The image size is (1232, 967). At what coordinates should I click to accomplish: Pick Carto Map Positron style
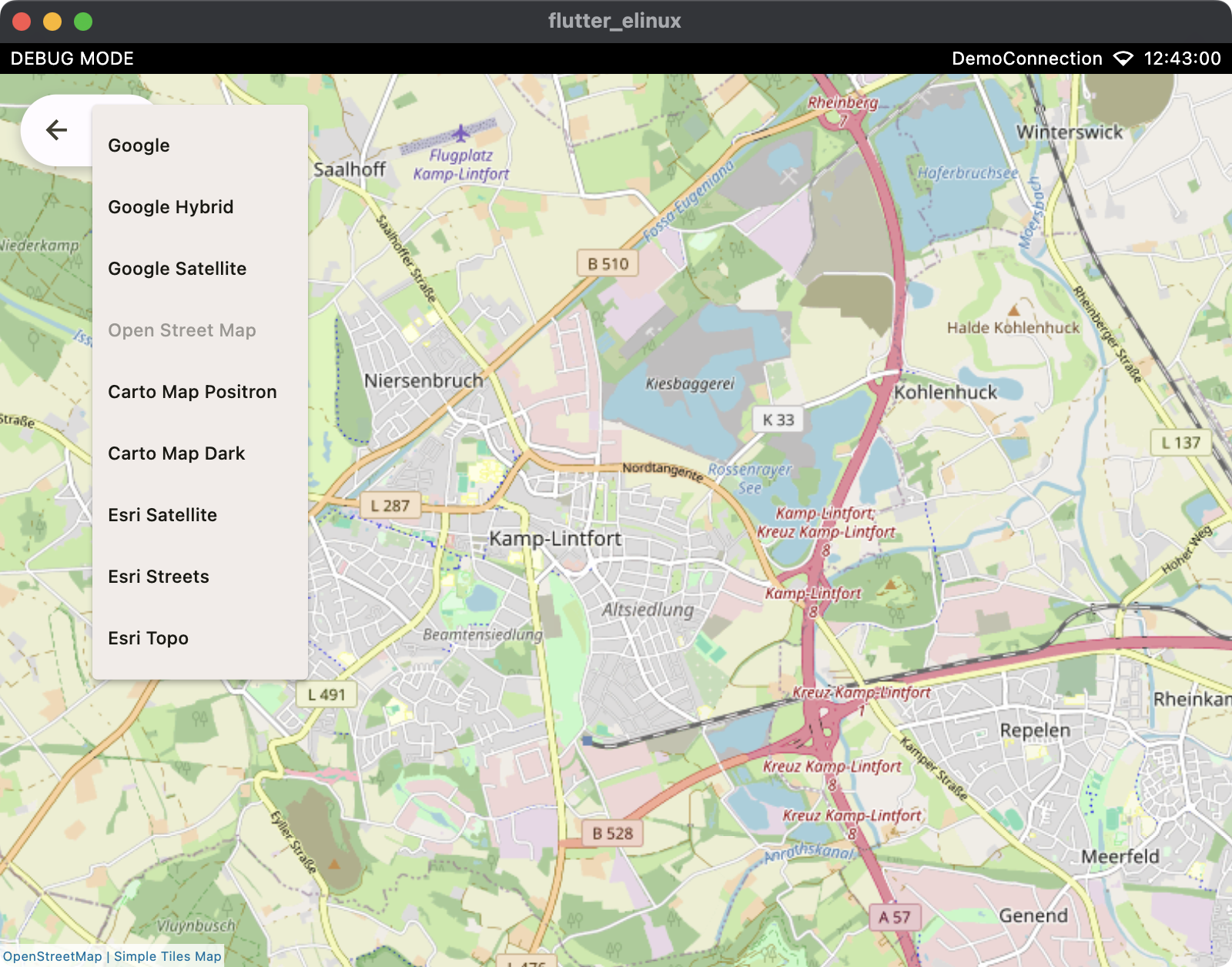[x=200, y=392]
